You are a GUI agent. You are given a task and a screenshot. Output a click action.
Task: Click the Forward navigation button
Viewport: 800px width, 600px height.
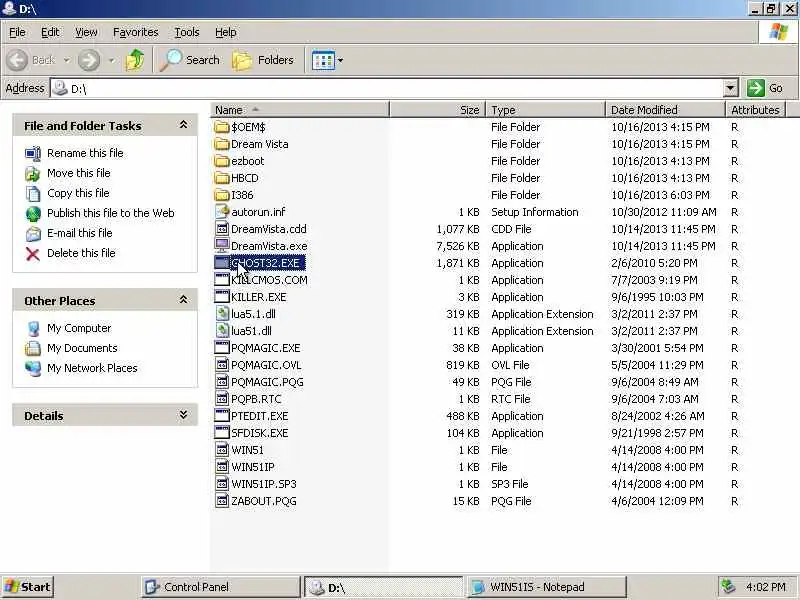pos(89,60)
